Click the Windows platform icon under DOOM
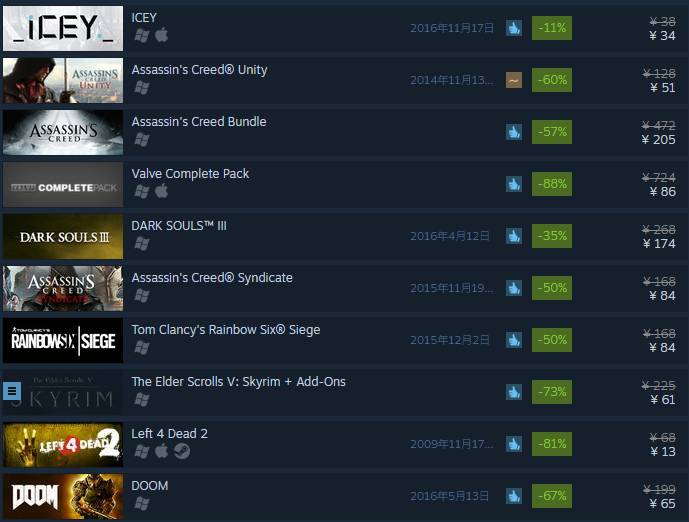The image size is (689, 522). (x=141, y=503)
